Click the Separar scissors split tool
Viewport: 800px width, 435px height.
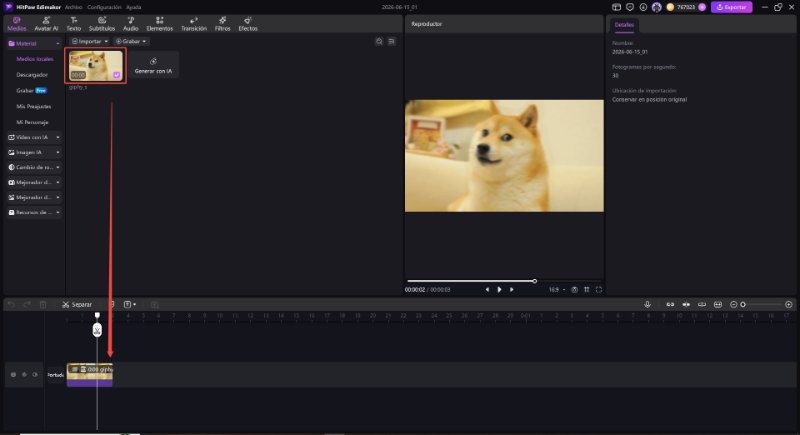click(77, 304)
